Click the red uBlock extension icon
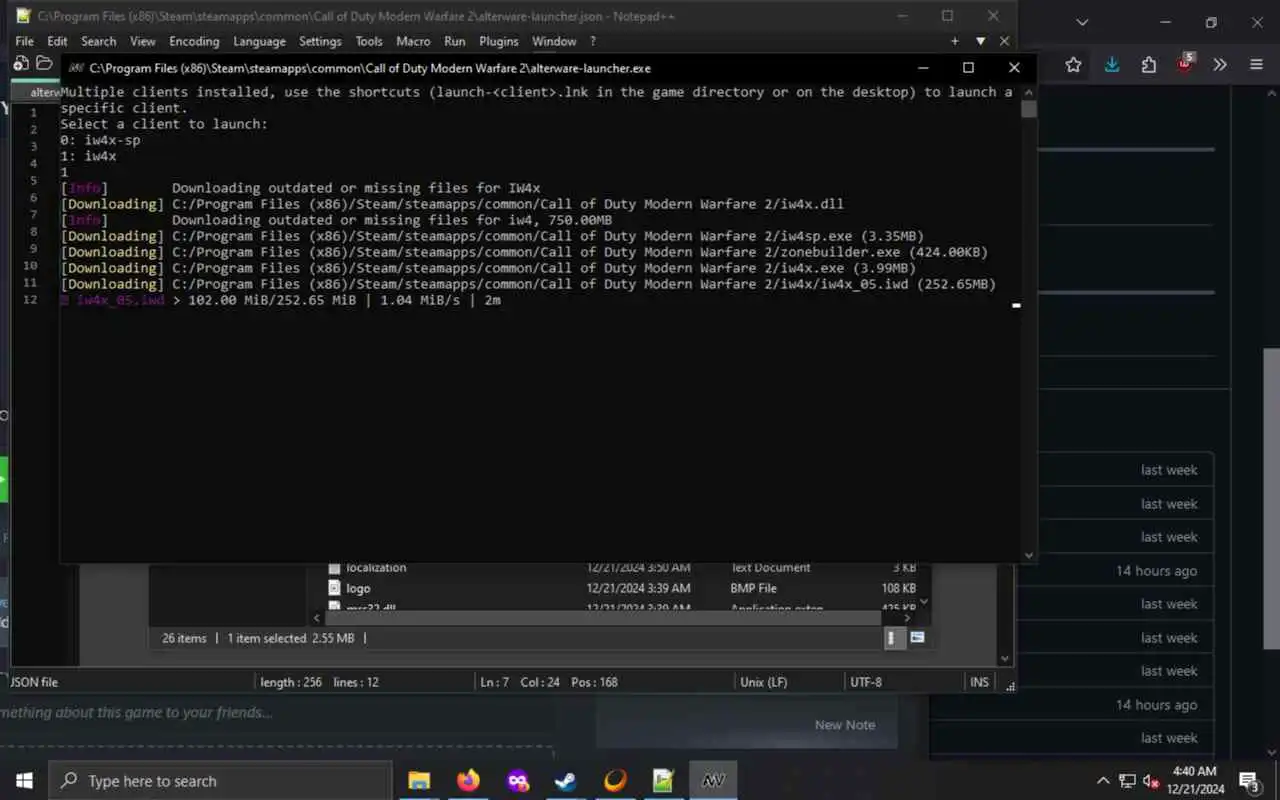Viewport: 1280px width, 800px height. point(1185,64)
